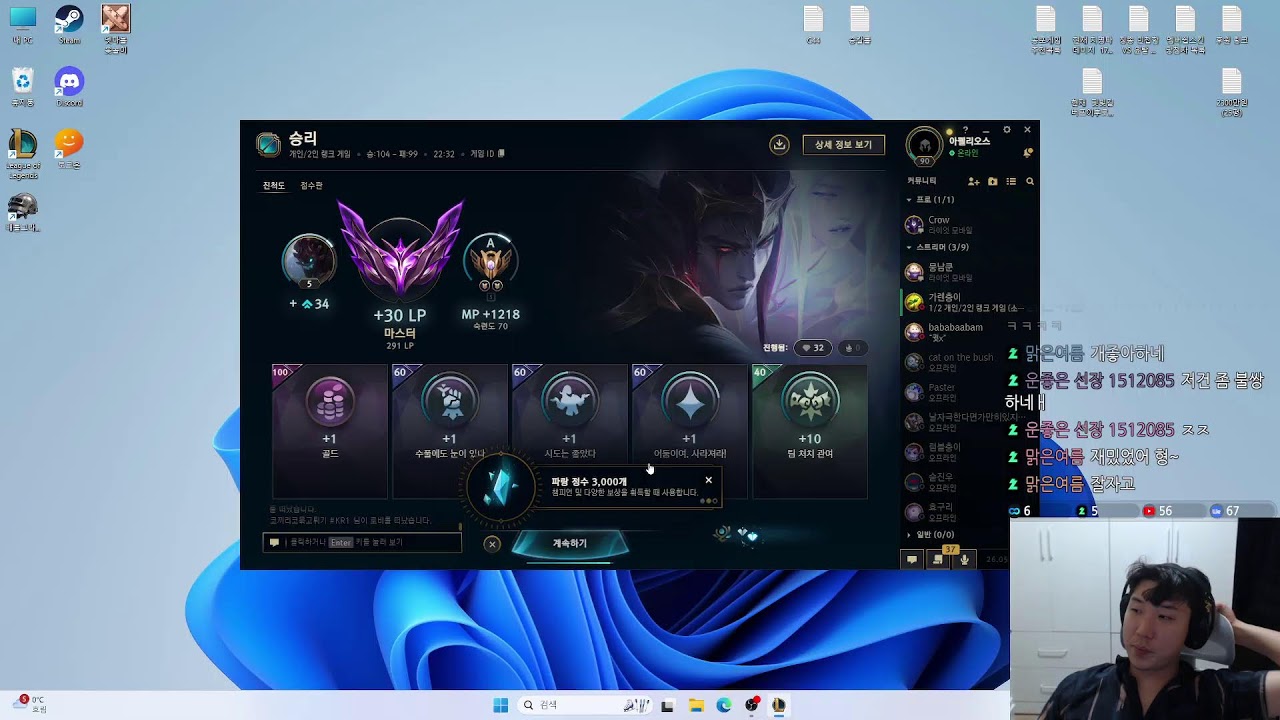
Task: Open chat with friend Crow
Action: [x=970, y=225]
